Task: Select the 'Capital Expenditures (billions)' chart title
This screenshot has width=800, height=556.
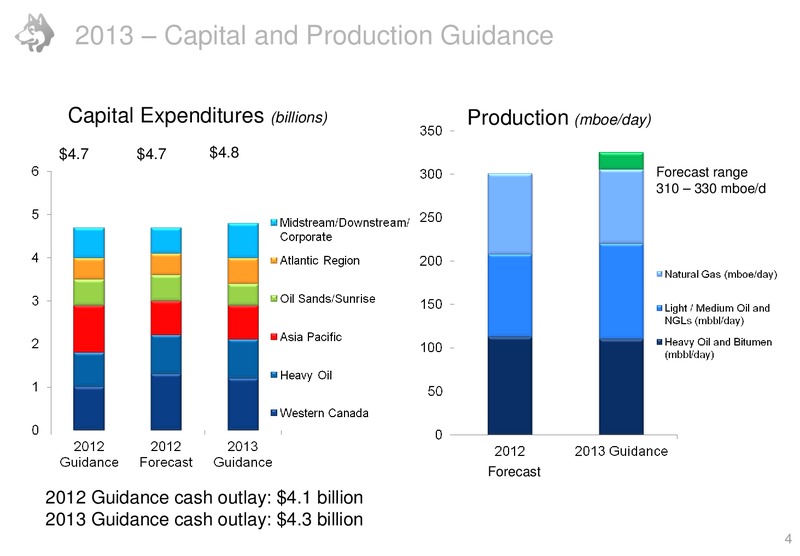Action: coord(198,115)
